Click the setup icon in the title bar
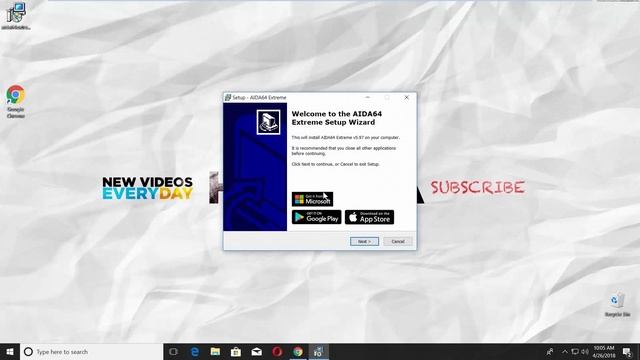 click(x=228, y=97)
